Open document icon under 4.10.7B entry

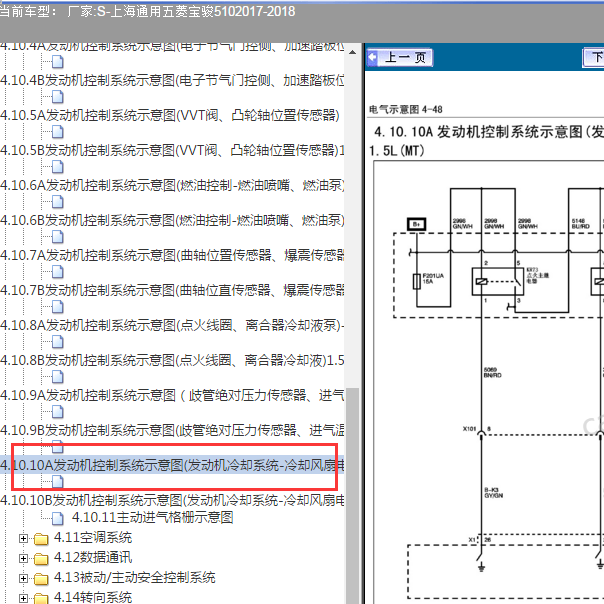(57, 307)
